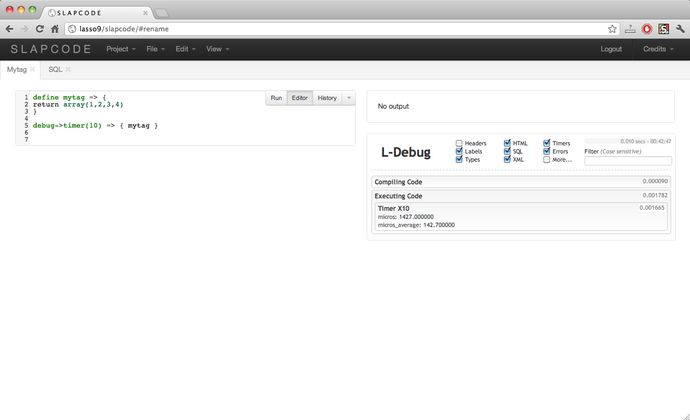Enable the Headers checkbox in L-Debug
690x420 pixels.
click(x=459, y=143)
